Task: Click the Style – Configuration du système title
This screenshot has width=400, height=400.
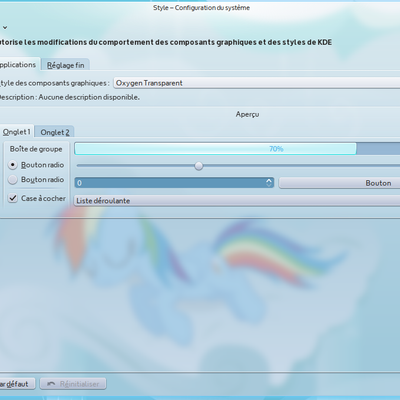Action: click(201, 8)
